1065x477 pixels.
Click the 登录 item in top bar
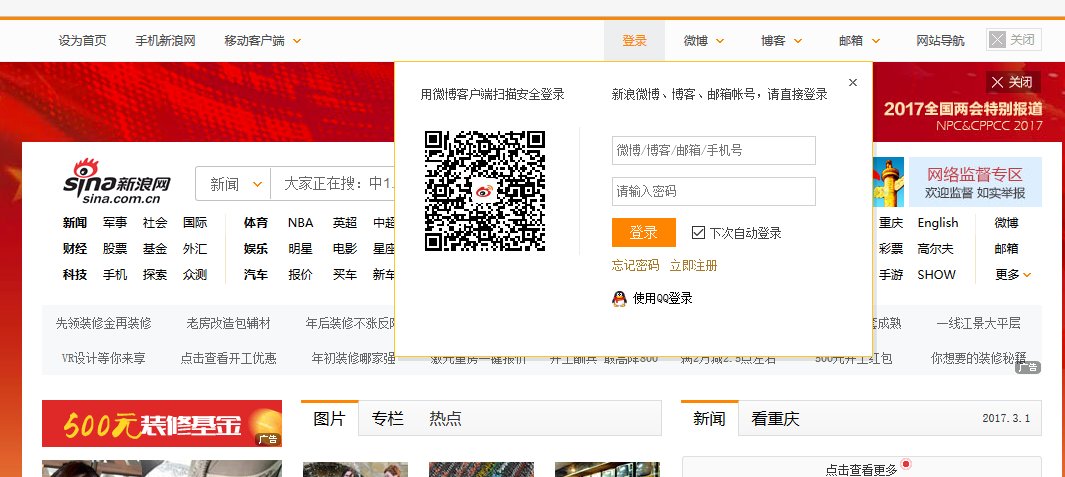[x=634, y=41]
